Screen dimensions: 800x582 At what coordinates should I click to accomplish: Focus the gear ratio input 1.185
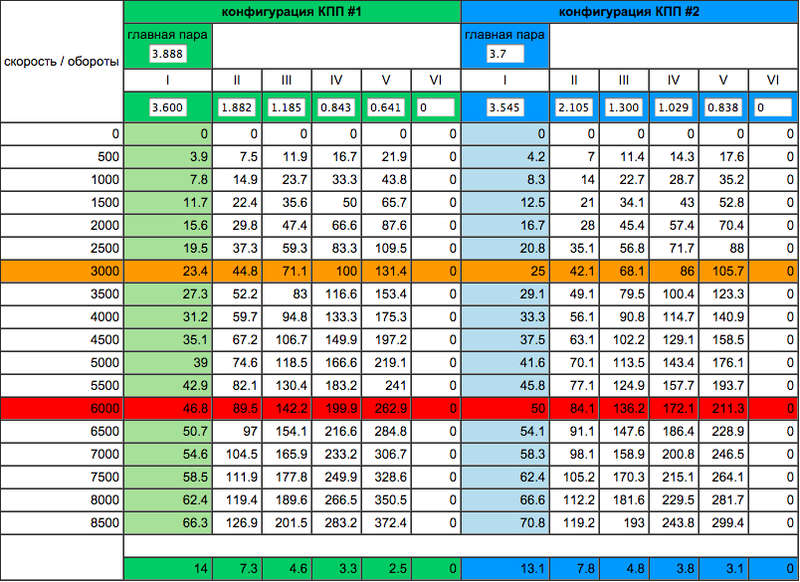[287, 107]
